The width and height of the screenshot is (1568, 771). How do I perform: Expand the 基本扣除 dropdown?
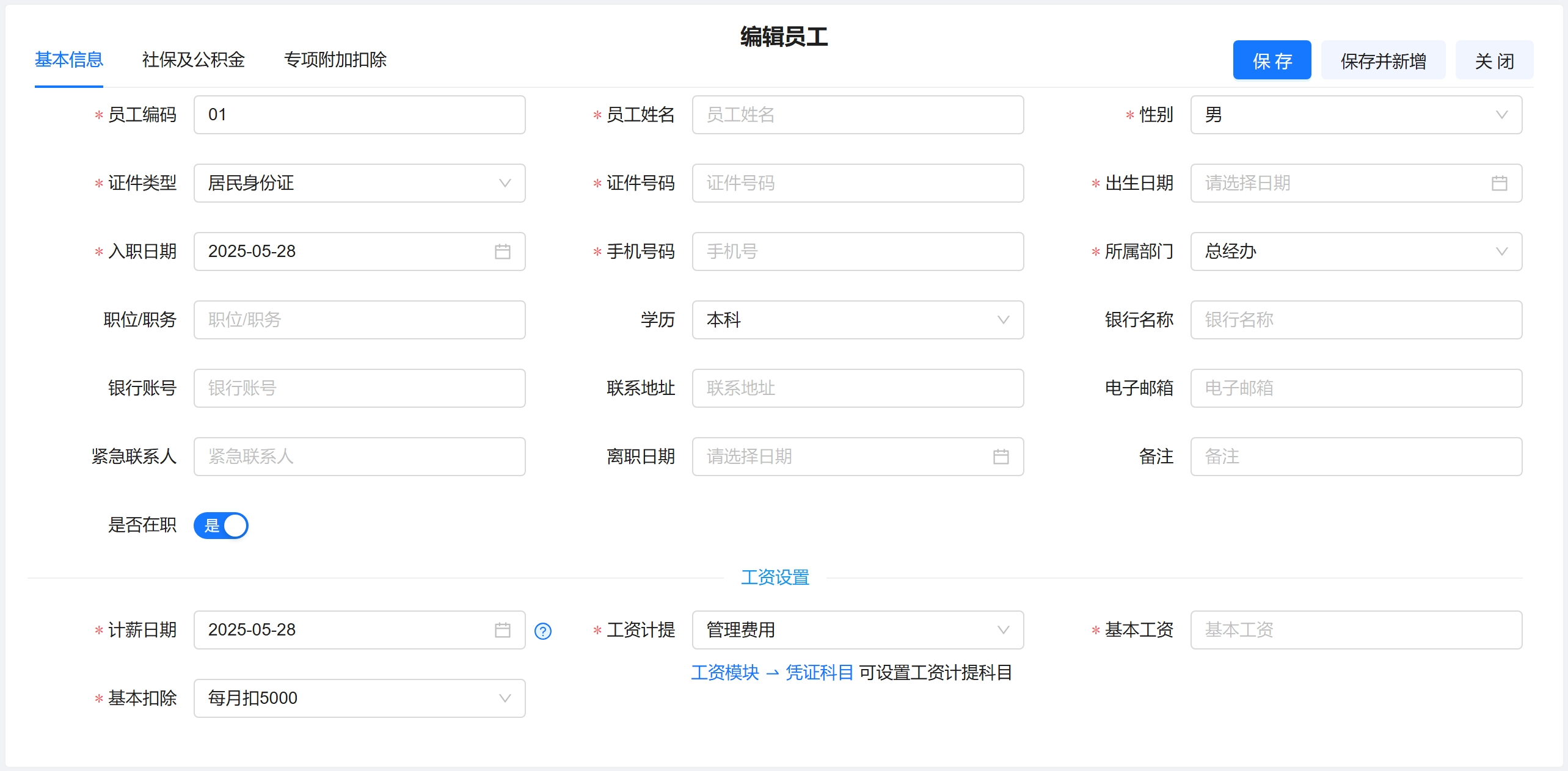[x=359, y=698]
